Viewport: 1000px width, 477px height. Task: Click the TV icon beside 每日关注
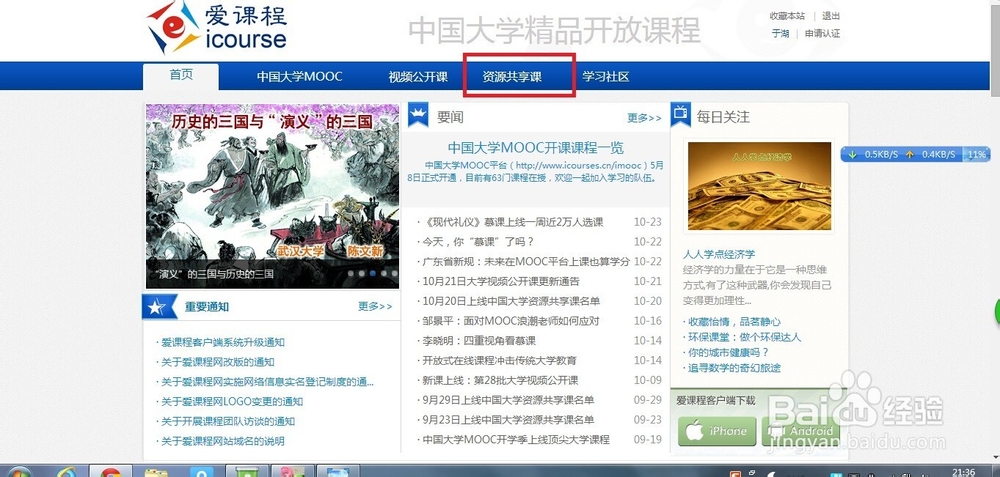coord(680,115)
